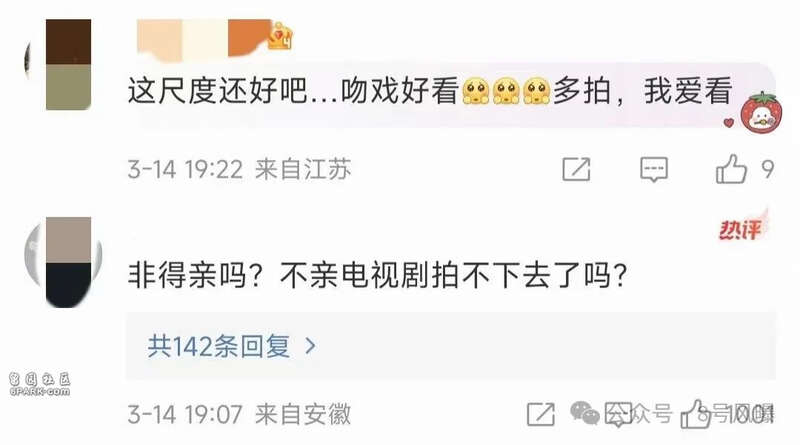Click the like count 9
Viewport: 800px width, 445px height.
(x=767, y=169)
